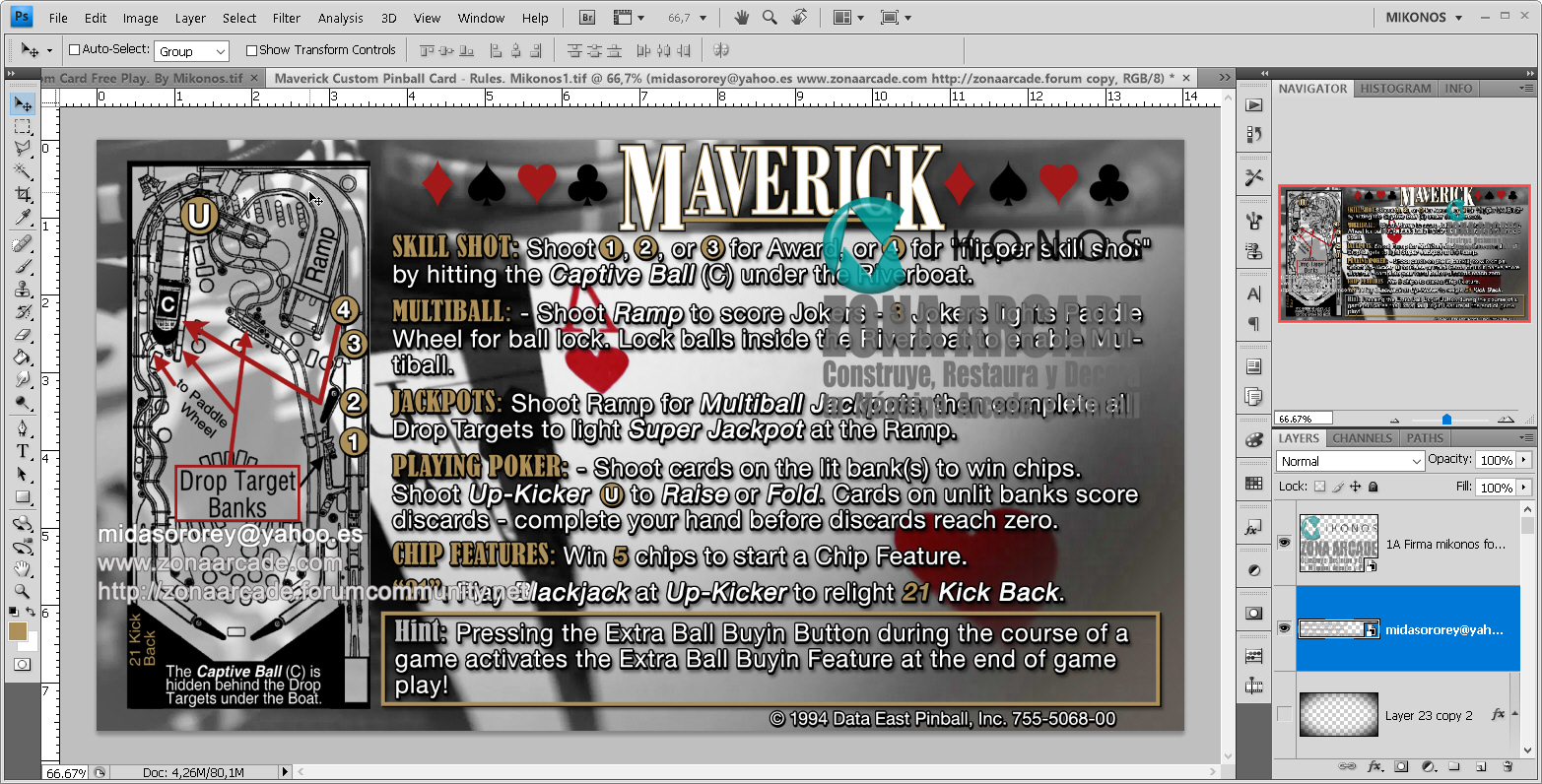
Task: Select the Polygonal Lasso tool
Action: click(23, 149)
